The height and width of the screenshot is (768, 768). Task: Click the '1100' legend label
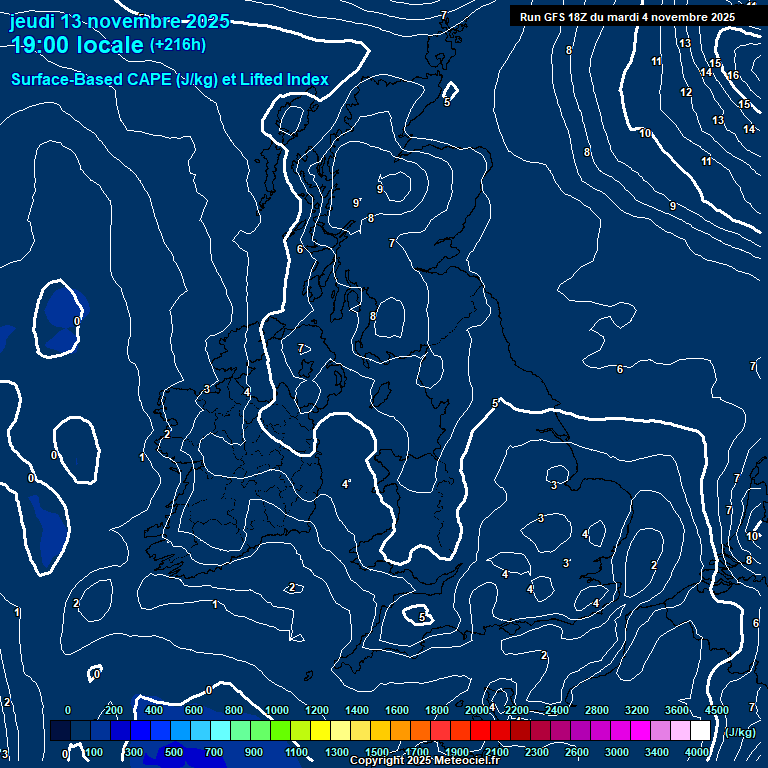click(297, 752)
